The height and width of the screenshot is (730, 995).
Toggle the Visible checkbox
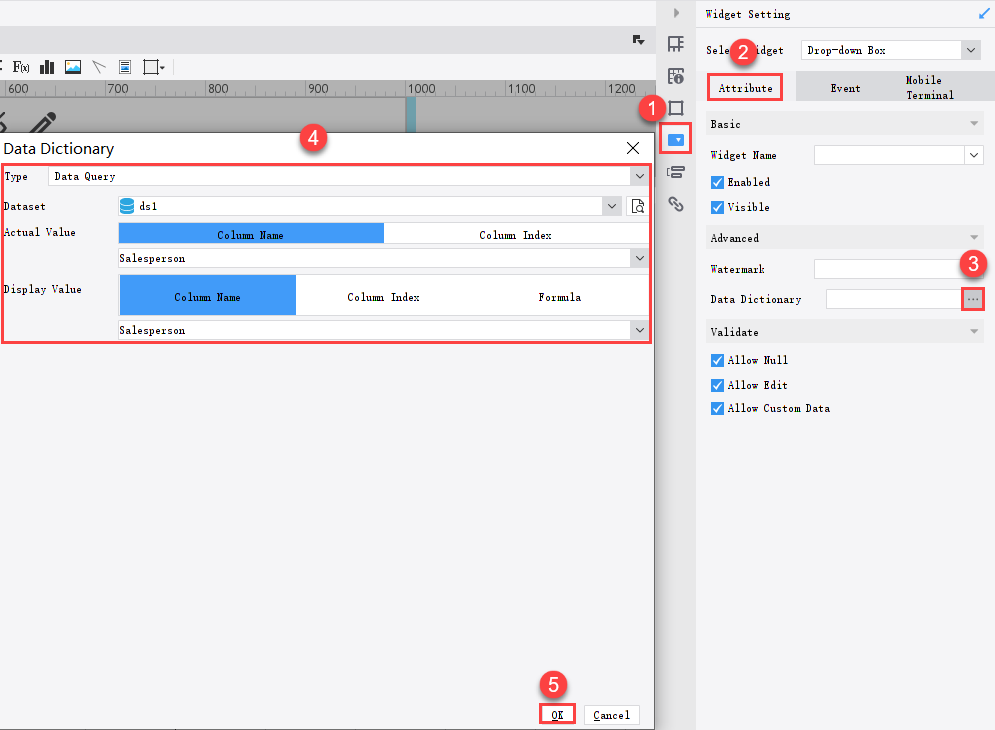[x=717, y=208]
